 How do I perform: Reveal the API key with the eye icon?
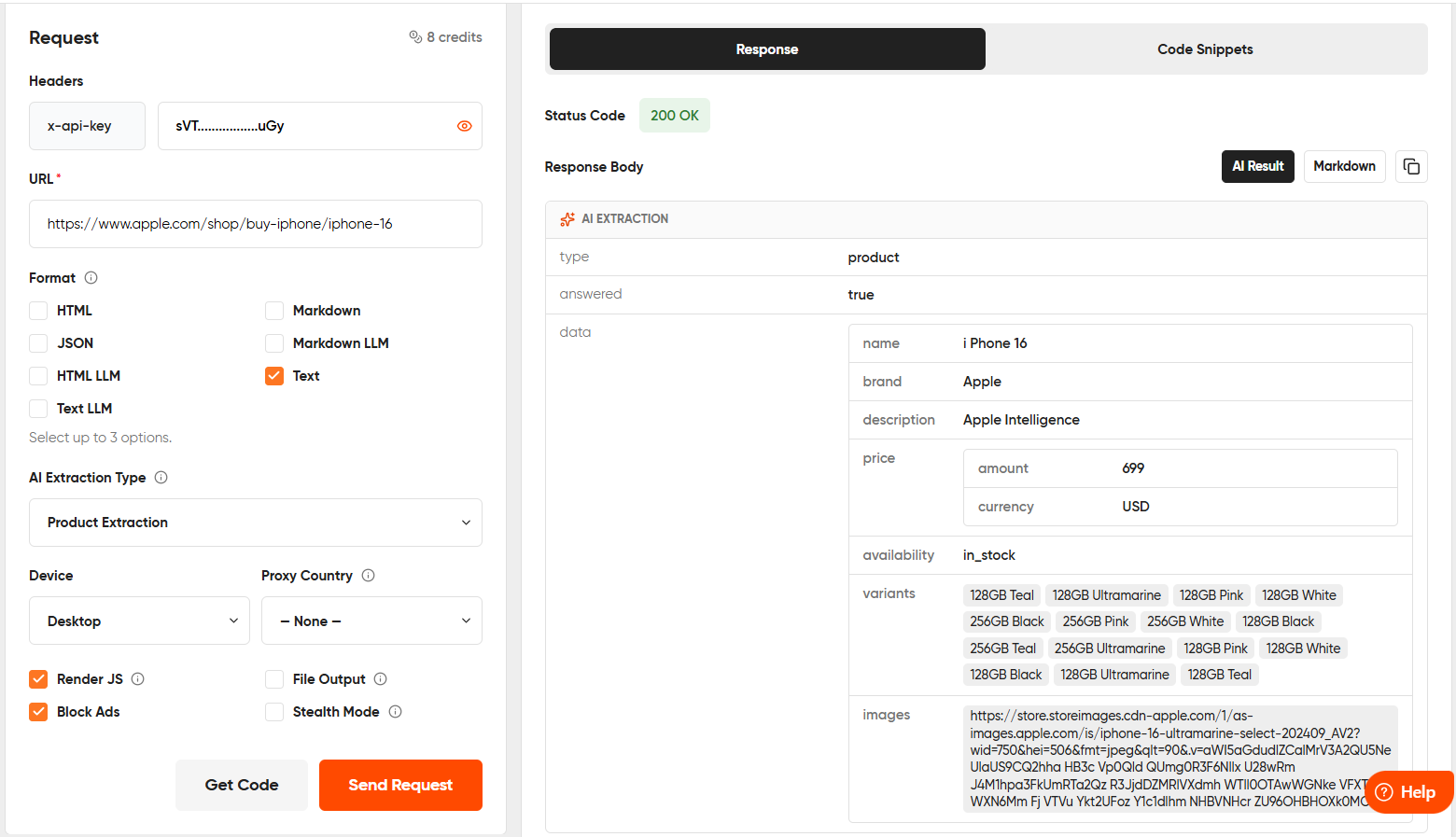(x=464, y=126)
